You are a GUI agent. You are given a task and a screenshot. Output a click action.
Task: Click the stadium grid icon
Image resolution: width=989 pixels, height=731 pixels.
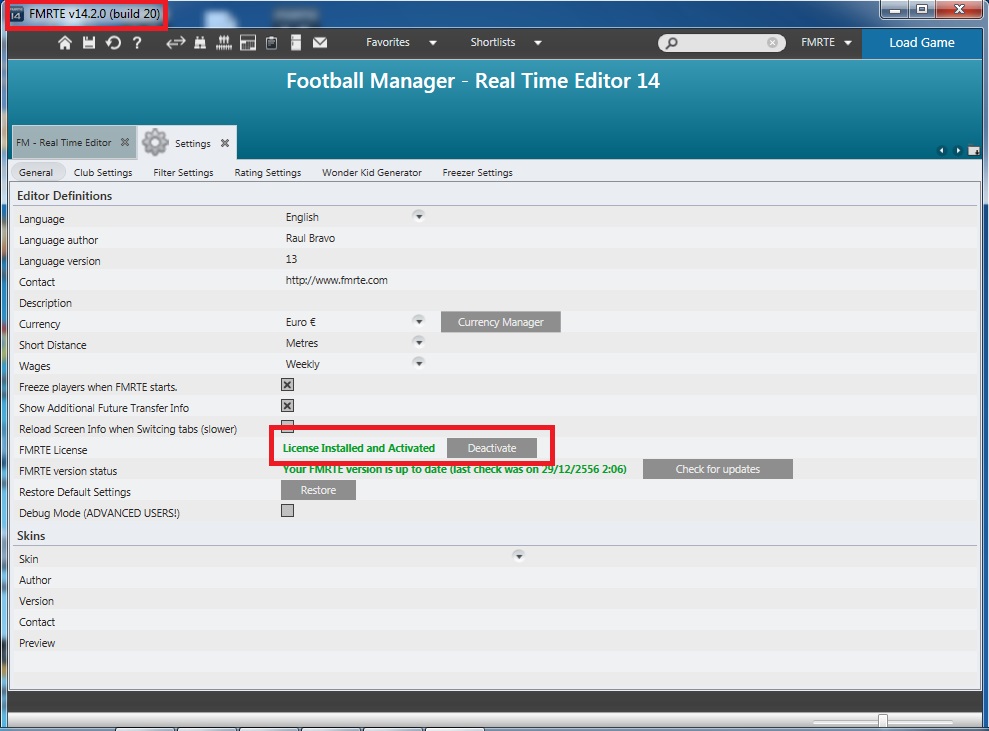248,43
